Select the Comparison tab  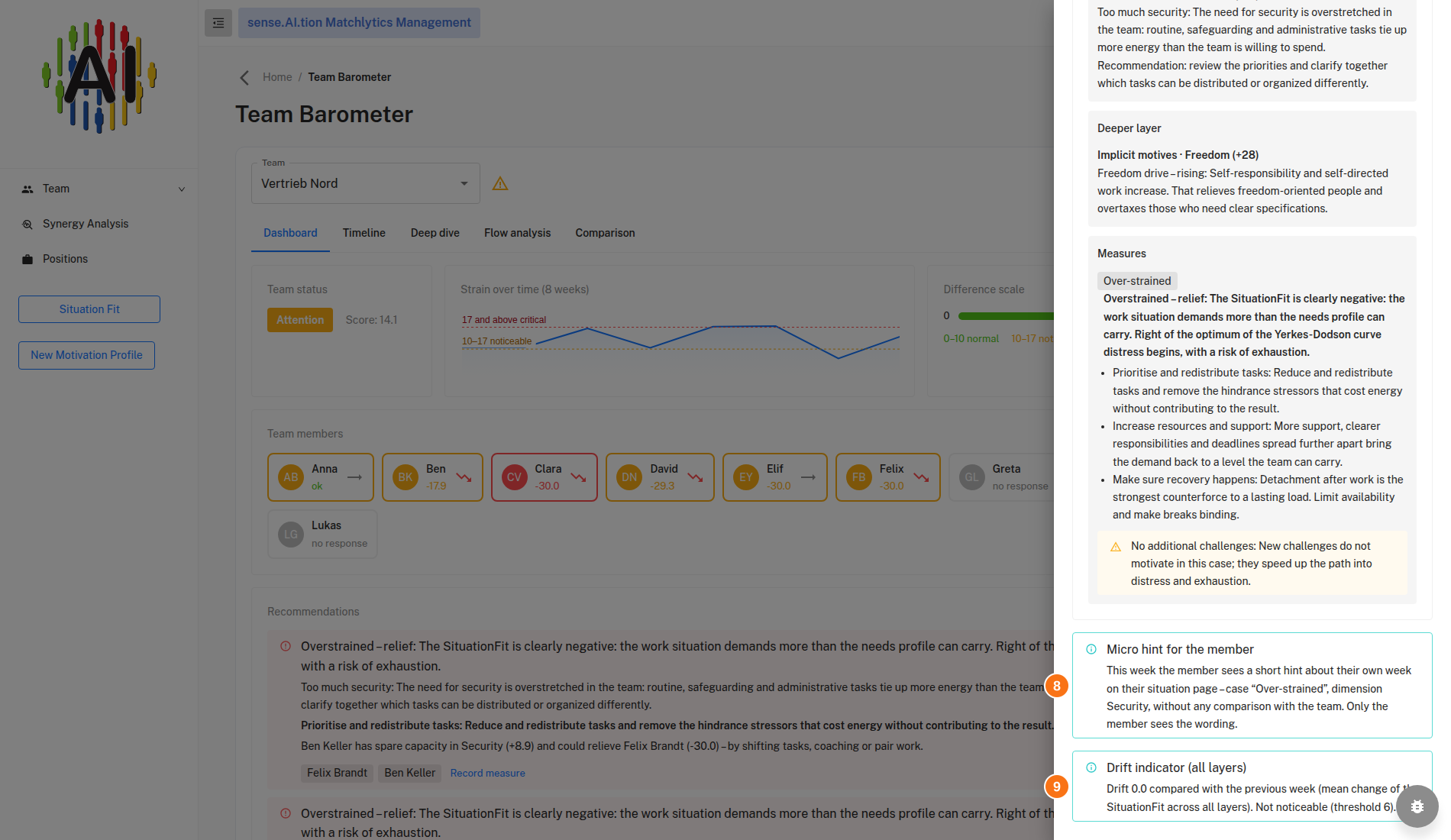point(606,233)
